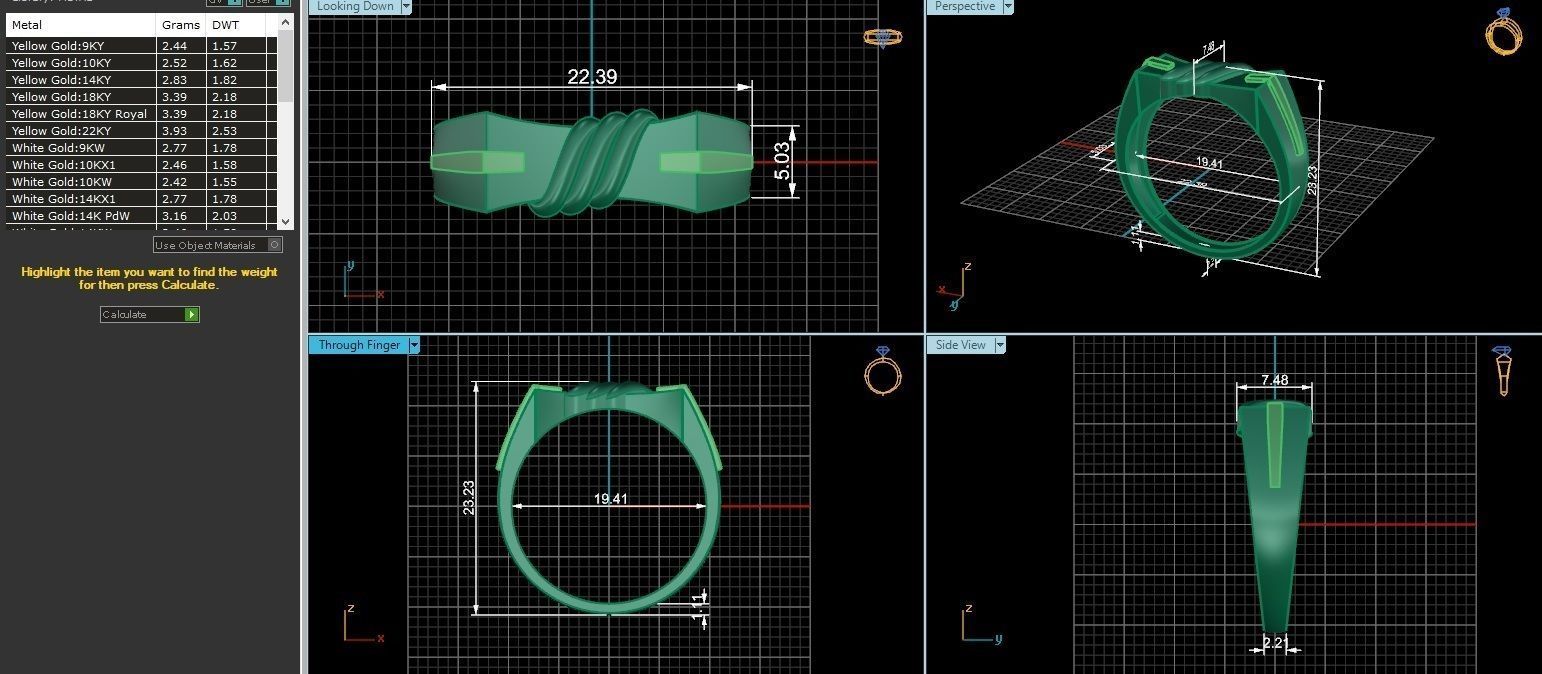Select the Yellow Gold:14KY row

(x=141, y=80)
